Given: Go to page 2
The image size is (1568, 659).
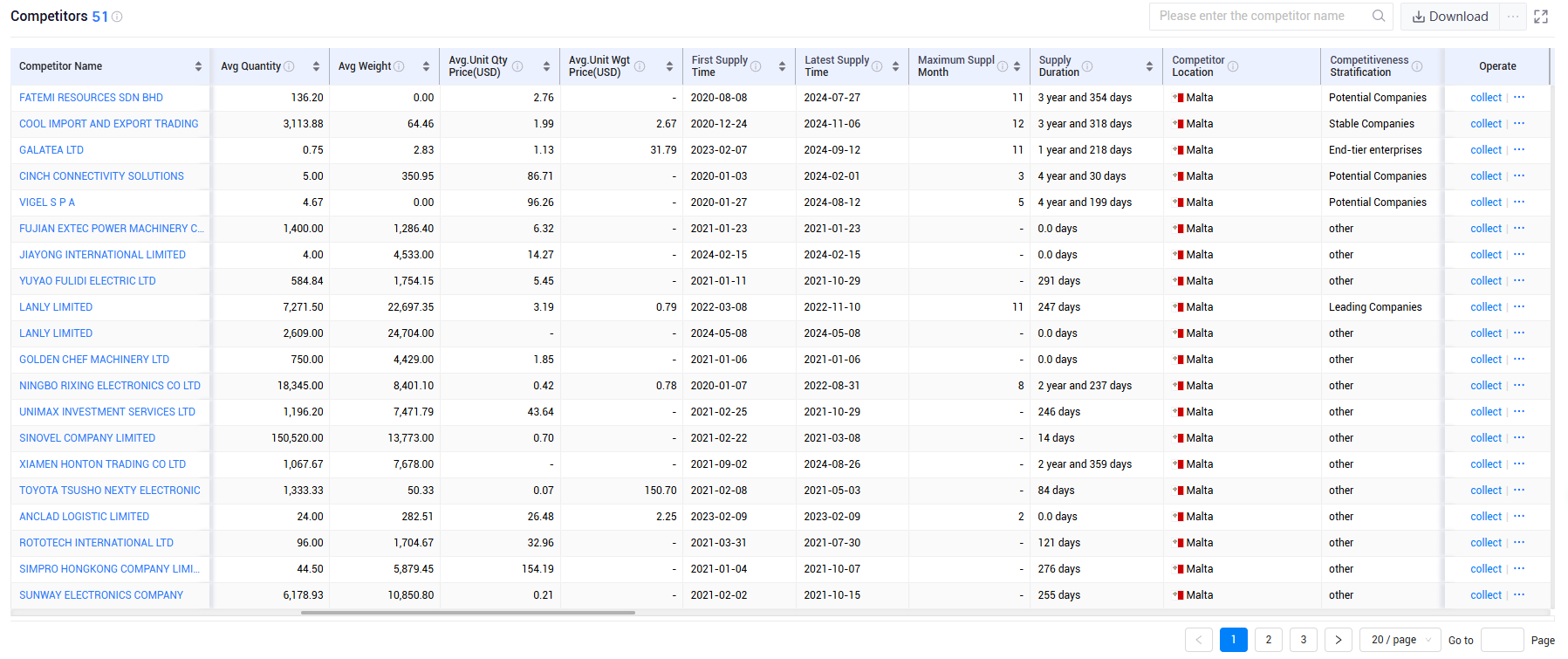Looking at the screenshot, I should pos(1269,640).
